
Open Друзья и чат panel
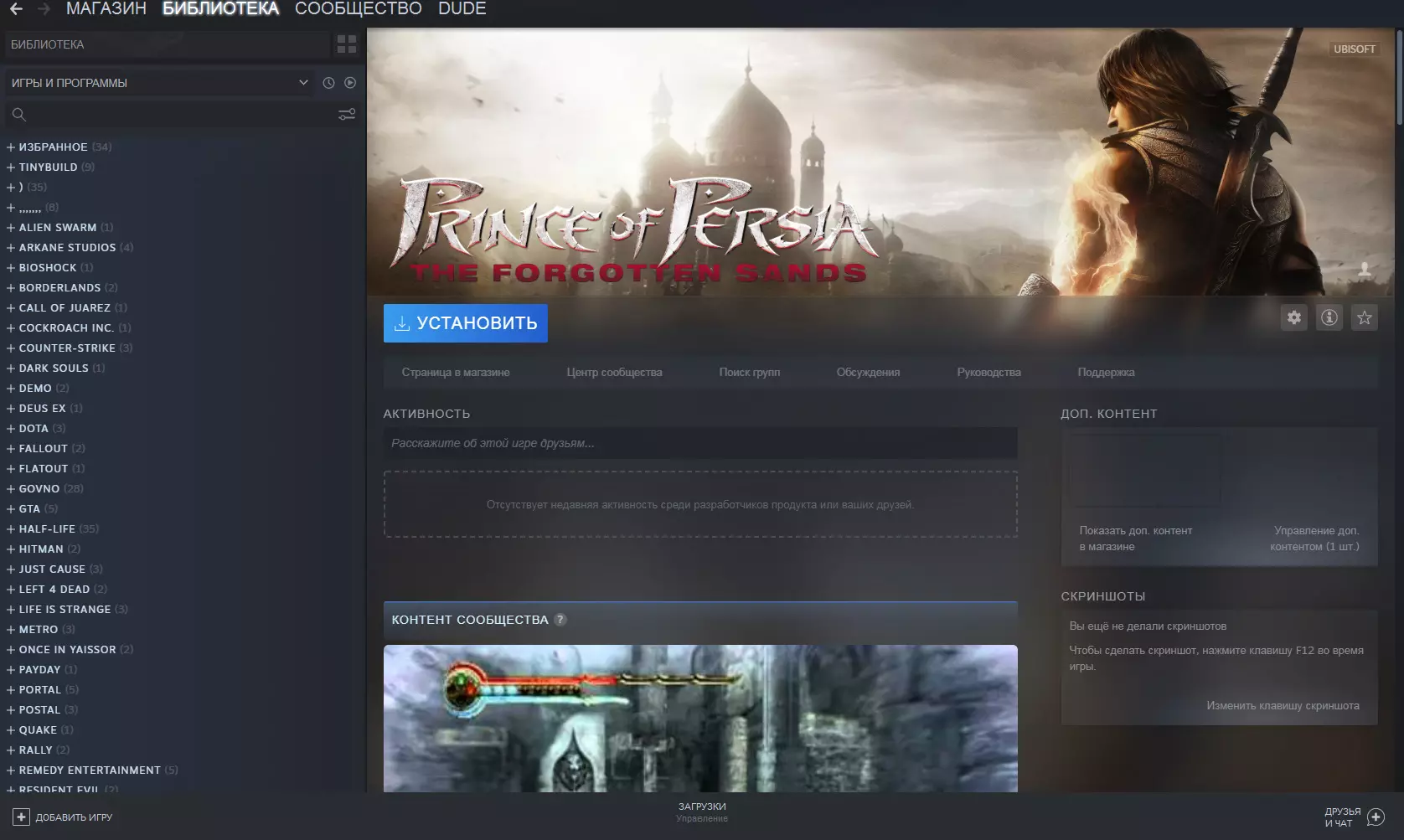1355,817
